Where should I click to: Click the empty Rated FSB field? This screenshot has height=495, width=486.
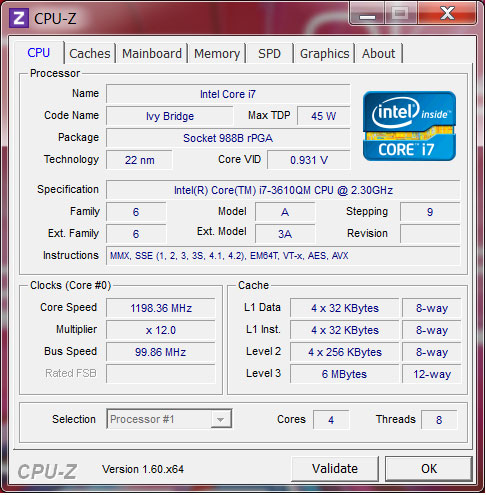[x=161, y=374]
